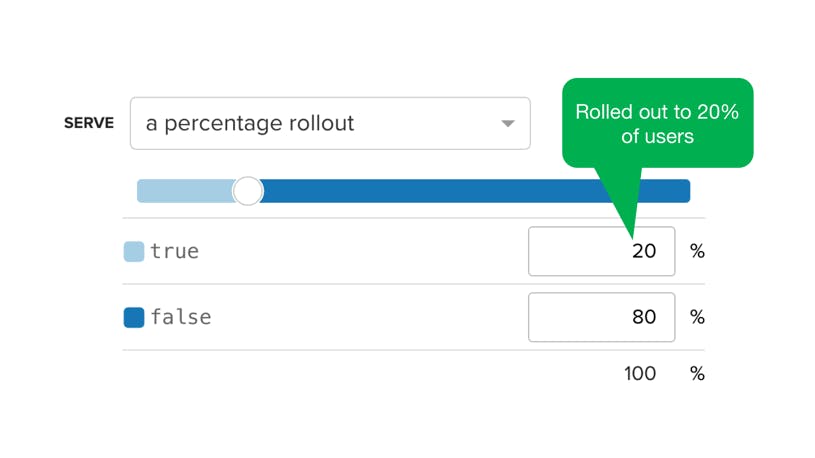Select the light blue true swatch
The height and width of the screenshot is (458, 815).
tap(134, 252)
